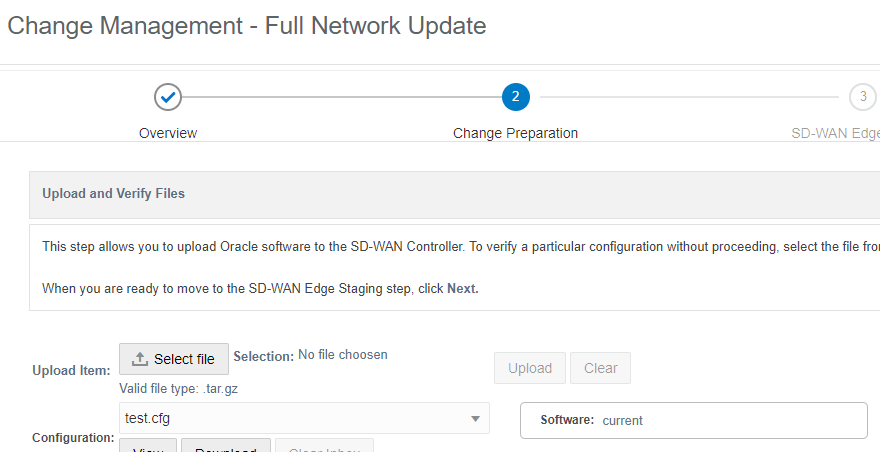Click the step 2 circle in wizard

(x=515, y=97)
